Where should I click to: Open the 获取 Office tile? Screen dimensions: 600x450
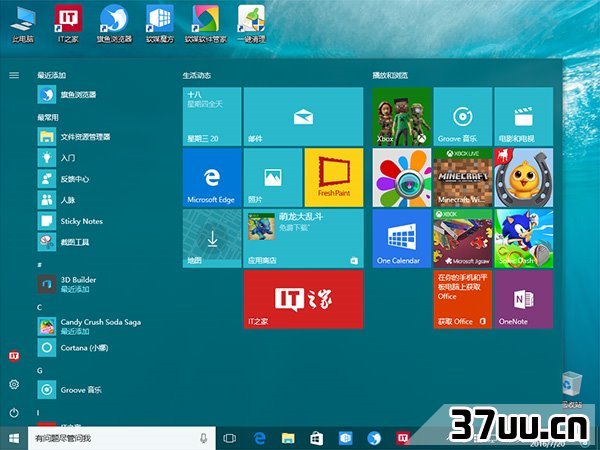click(x=463, y=299)
